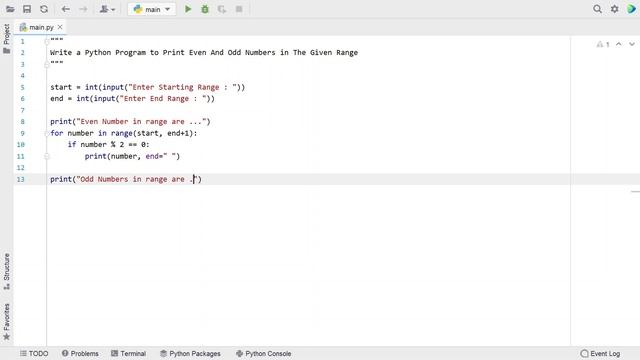640x360 pixels.
Task: Click the error stripe mark on right scrollbar
Action: click(635, 191)
